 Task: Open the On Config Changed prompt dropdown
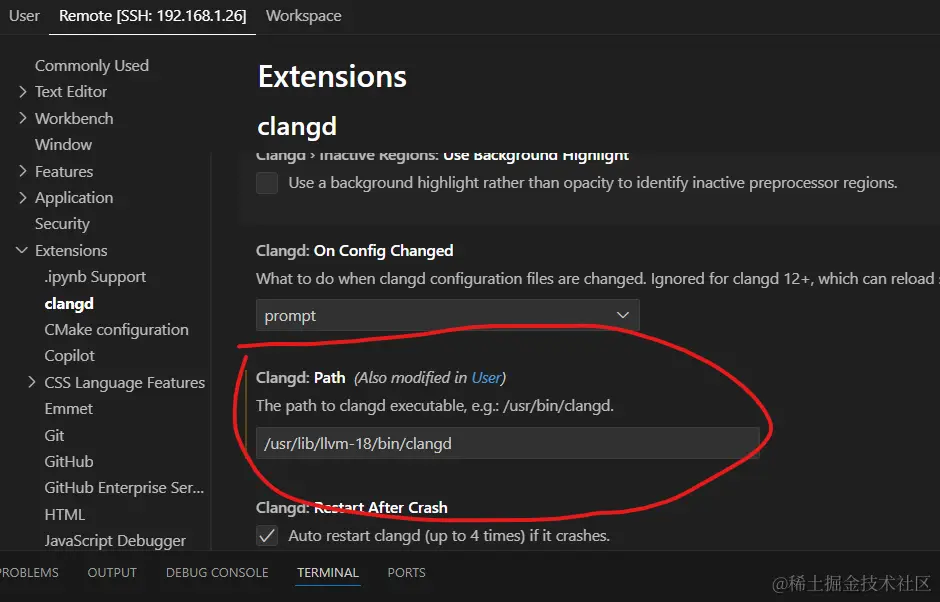click(447, 315)
